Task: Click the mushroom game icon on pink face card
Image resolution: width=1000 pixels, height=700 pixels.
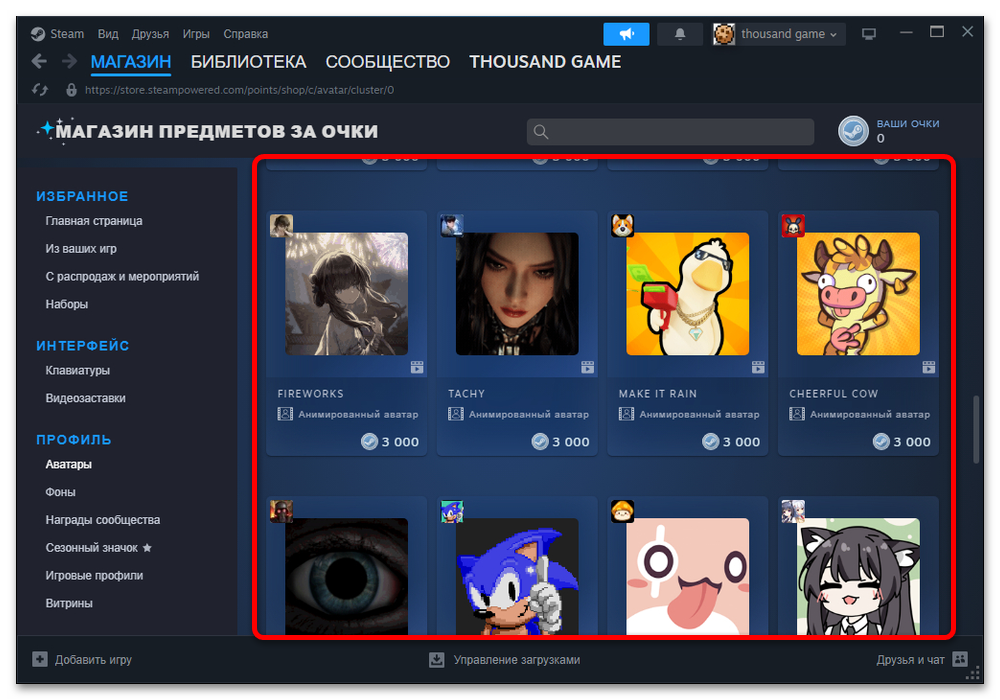Action: tap(622, 511)
